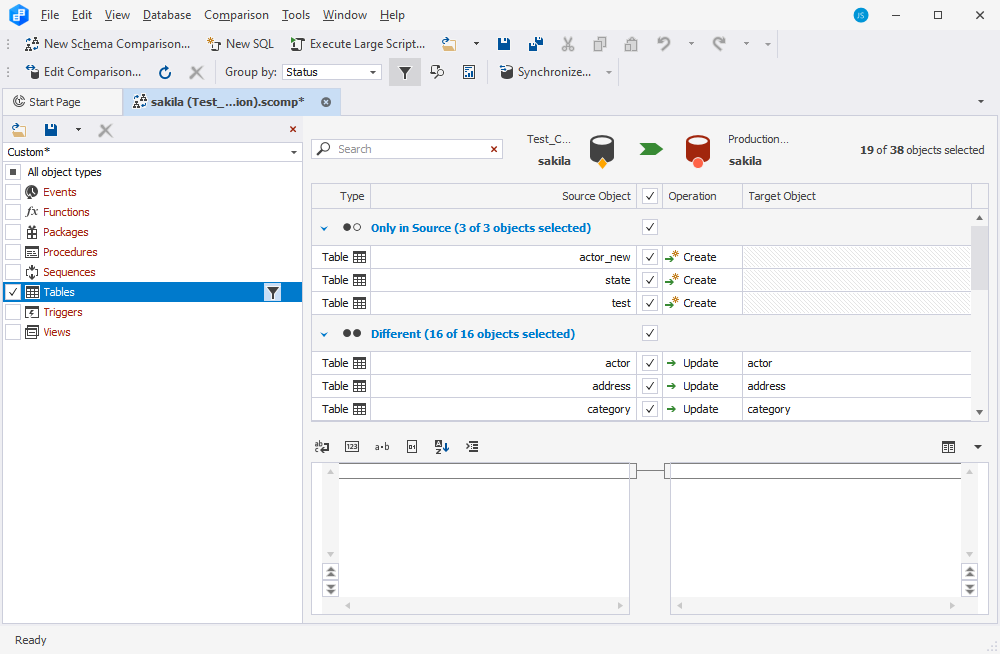Click the funnel icon on the Tables row

click(272, 292)
